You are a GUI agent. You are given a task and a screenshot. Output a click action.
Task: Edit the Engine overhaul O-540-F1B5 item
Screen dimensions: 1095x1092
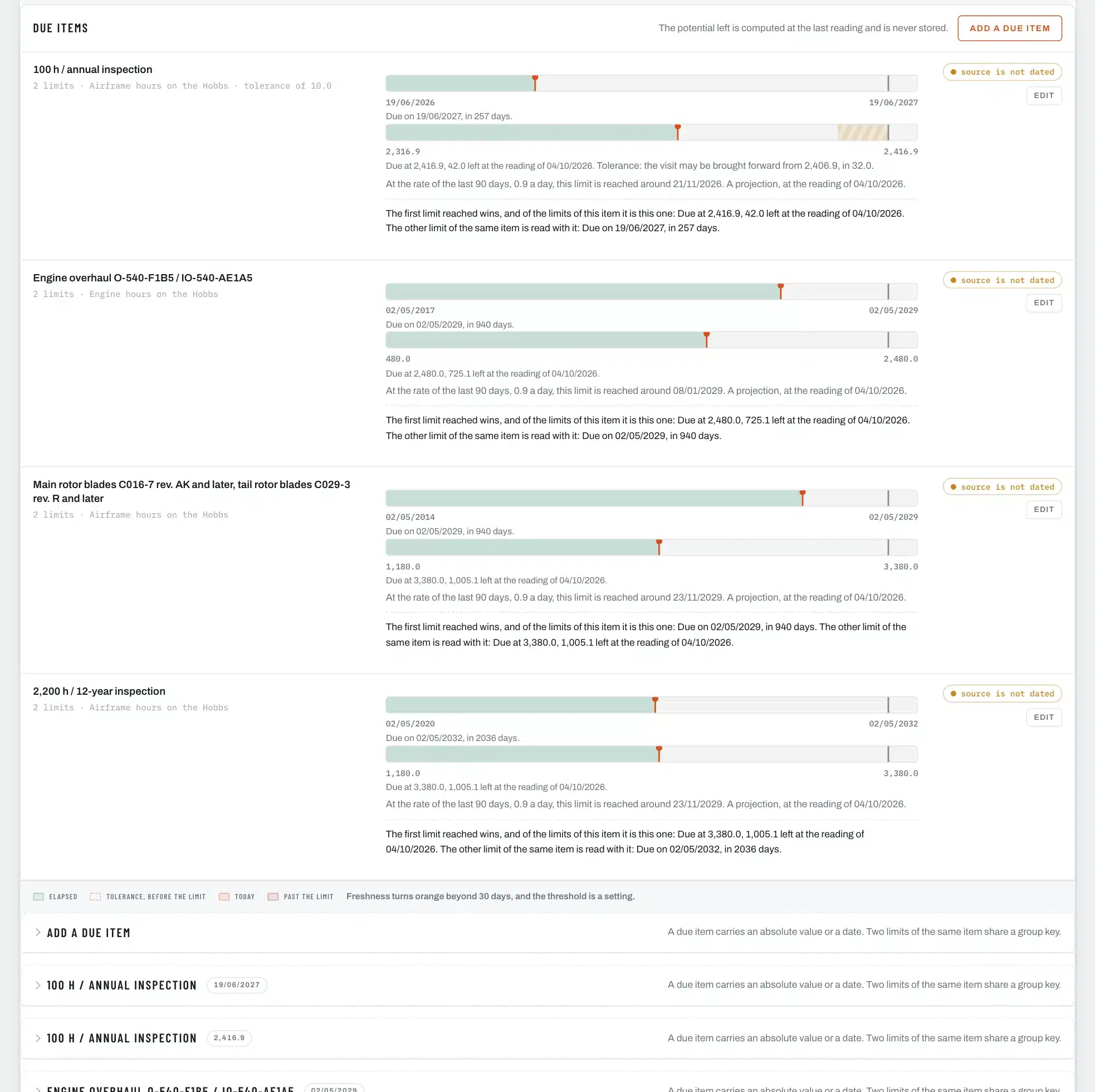point(1043,303)
